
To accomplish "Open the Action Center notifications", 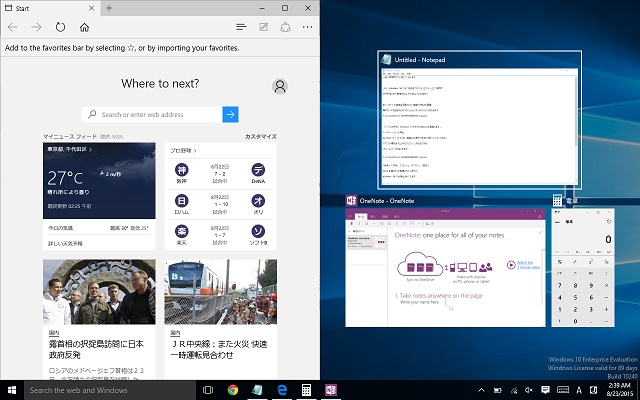I will coord(545,390).
